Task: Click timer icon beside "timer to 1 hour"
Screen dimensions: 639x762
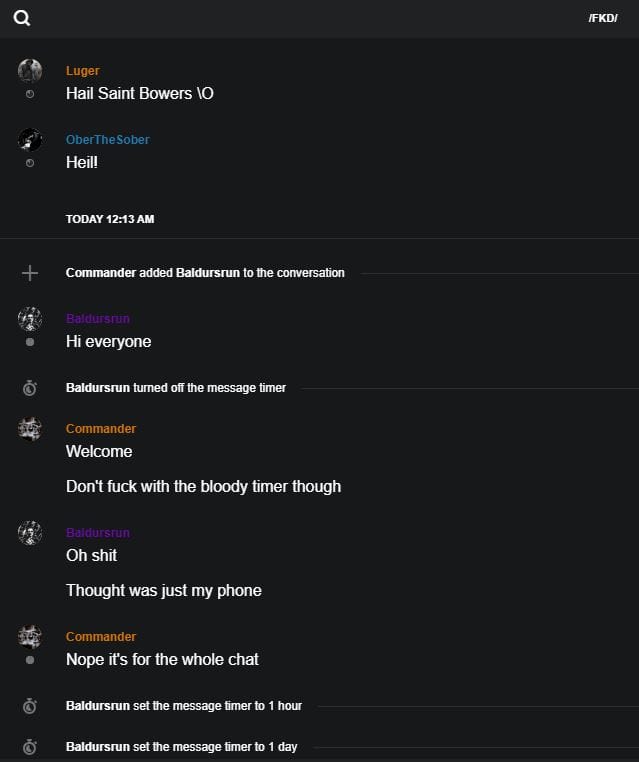Action: click(30, 706)
